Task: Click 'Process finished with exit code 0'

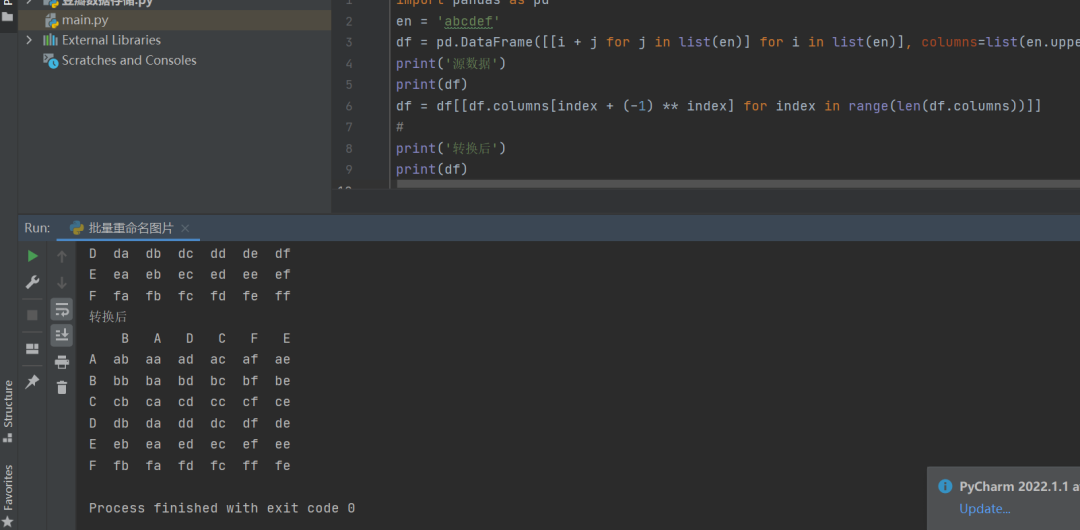Action: click(x=222, y=509)
